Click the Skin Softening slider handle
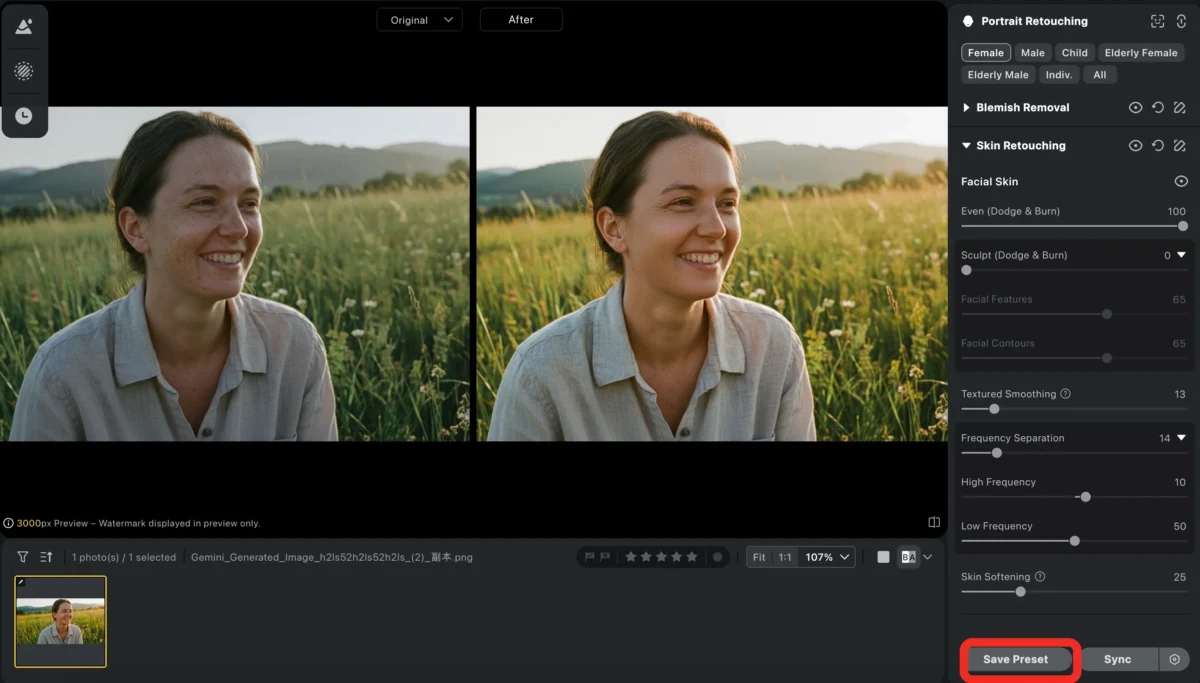 coord(1020,592)
